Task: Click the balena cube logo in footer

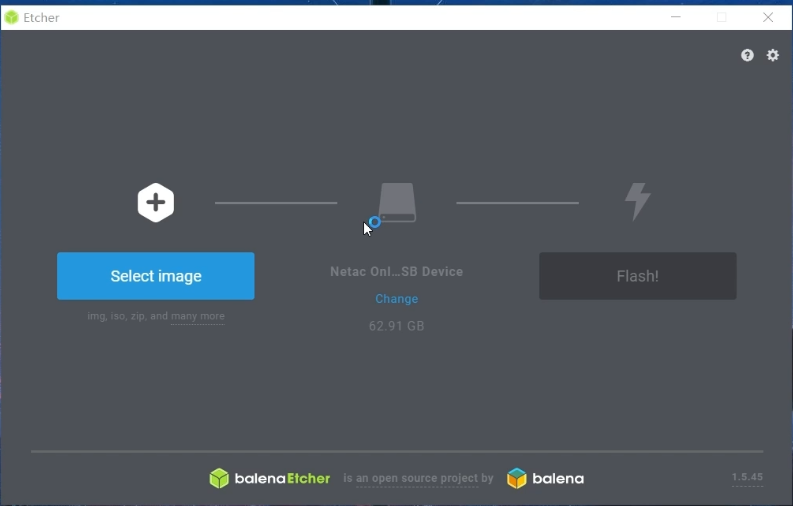Action: 517,479
